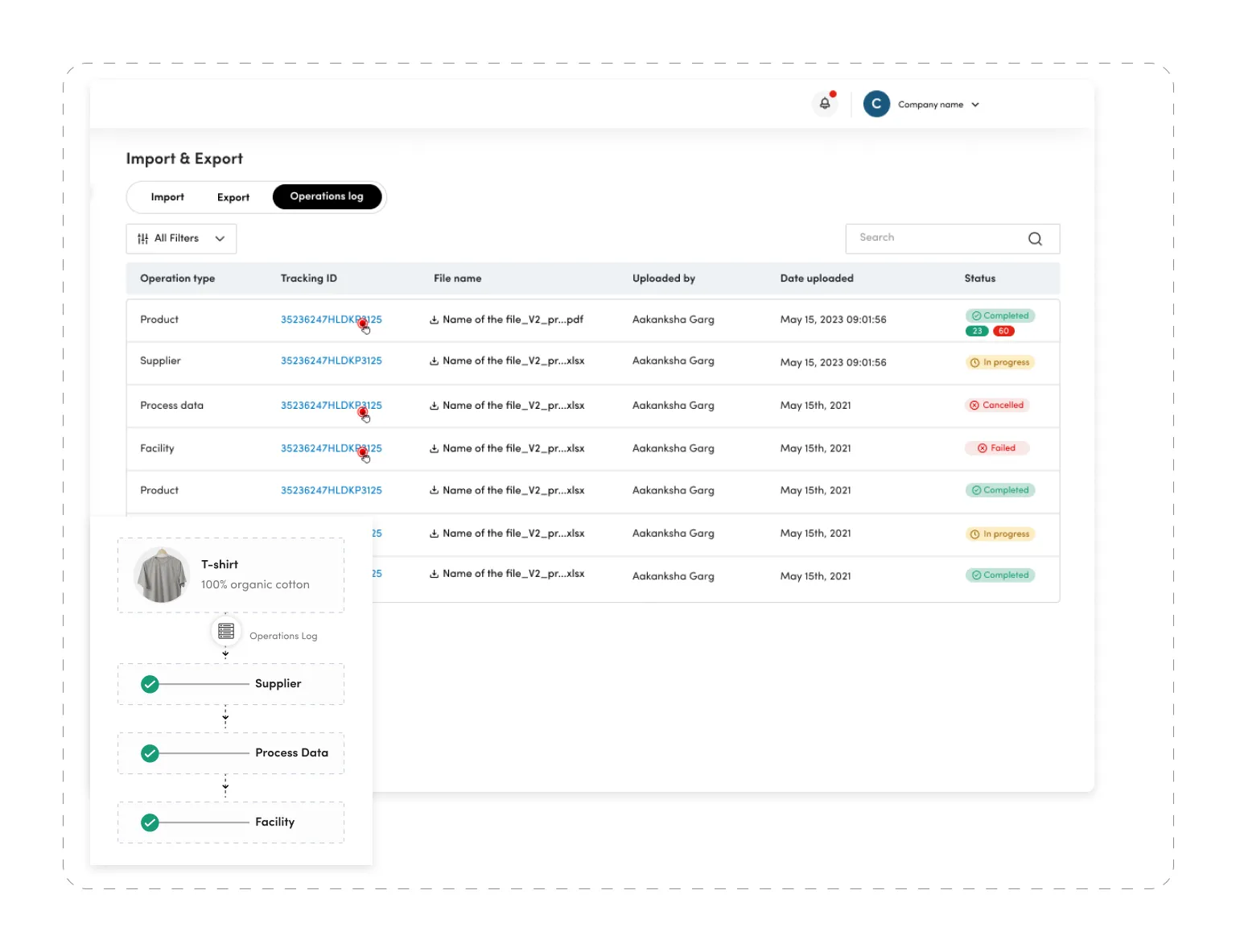
Task: Click the Failed status badge
Action: click(997, 448)
